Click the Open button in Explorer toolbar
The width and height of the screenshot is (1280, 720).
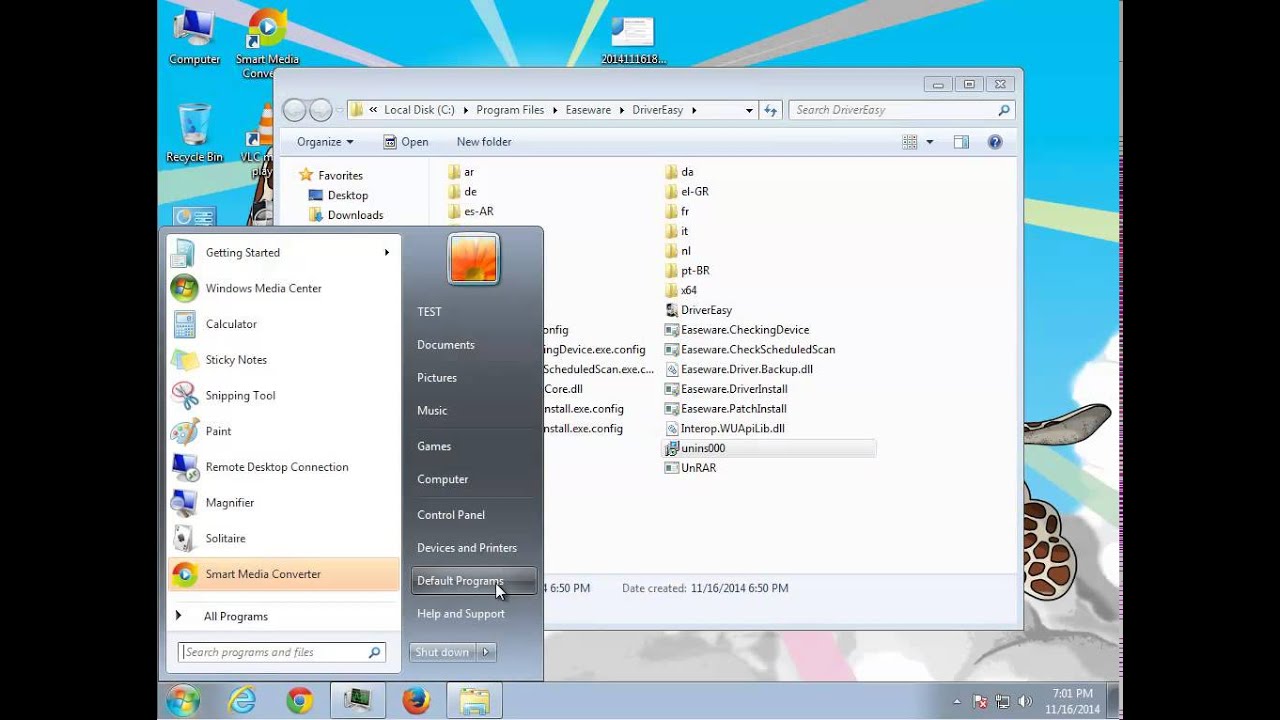pyautogui.click(x=406, y=142)
